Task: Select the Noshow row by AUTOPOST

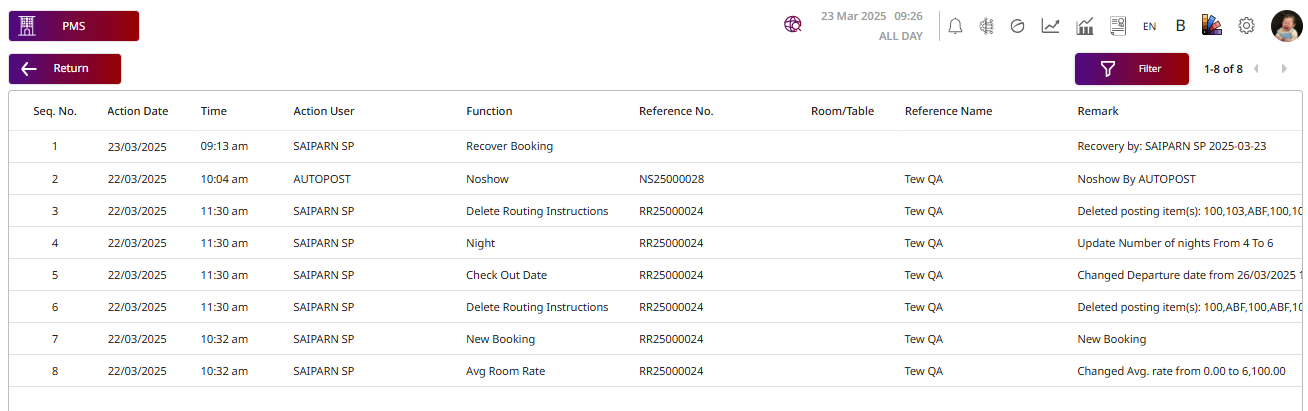Action: pyautogui.click(x=490, y=179)
